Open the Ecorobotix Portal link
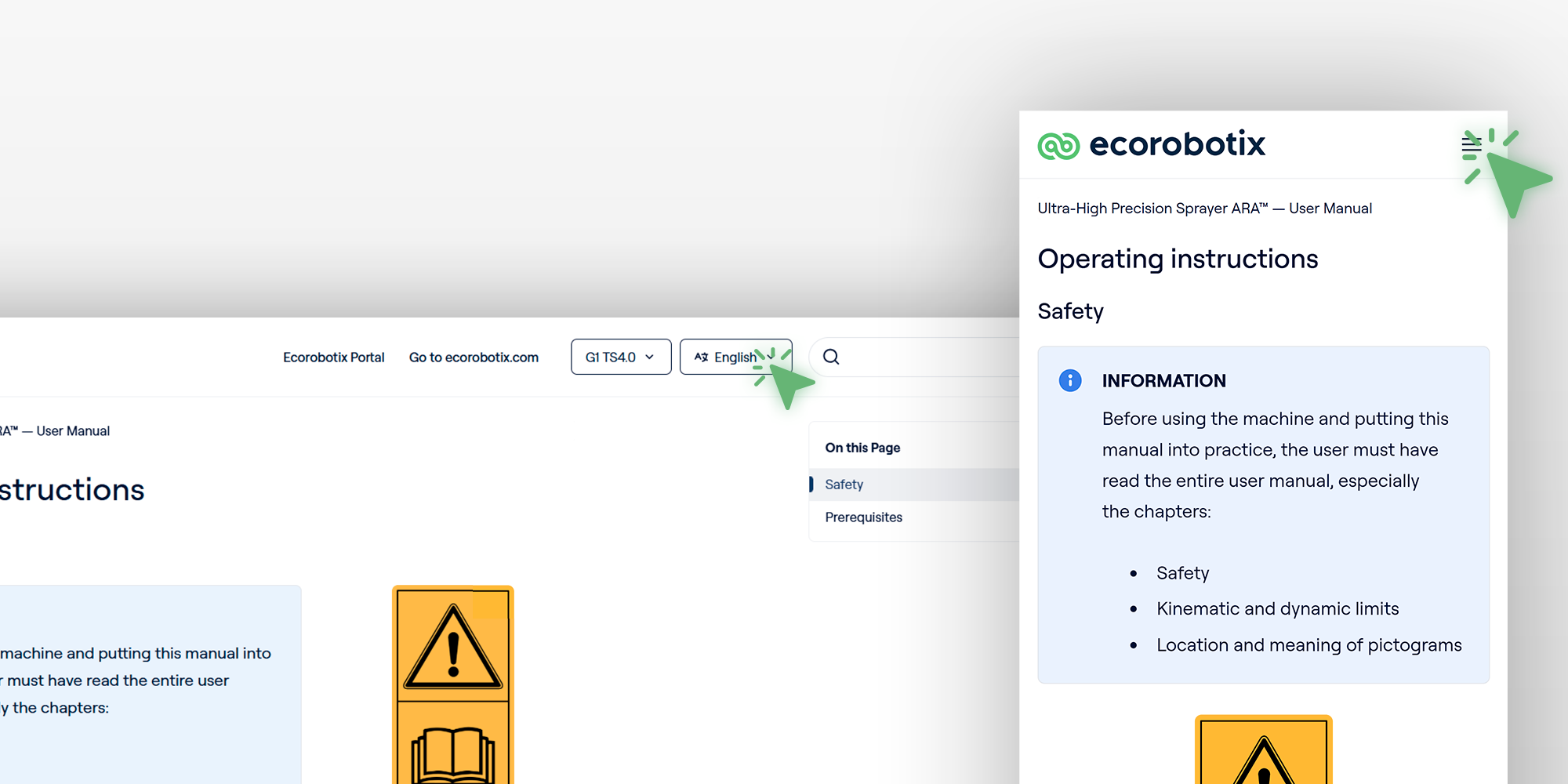The height and width of the screenshot is (784, 1568). tap(333, 357)
